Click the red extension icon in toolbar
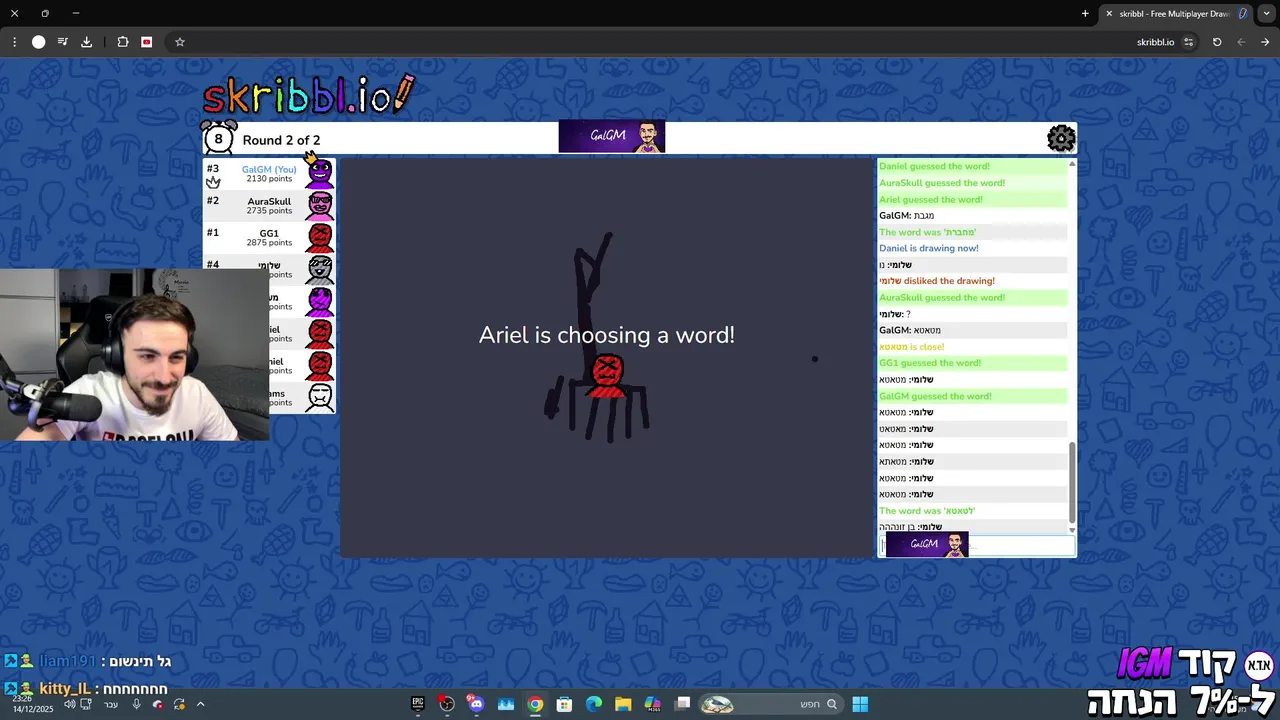 point(147,42)
